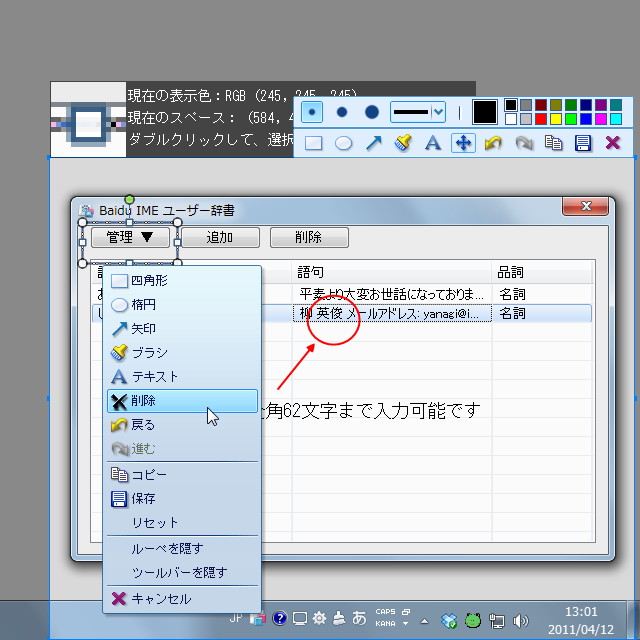Select the rectangle tool in annotation toolbar
The width and height of the screenshot is (640, 640).
click(313, 143)
